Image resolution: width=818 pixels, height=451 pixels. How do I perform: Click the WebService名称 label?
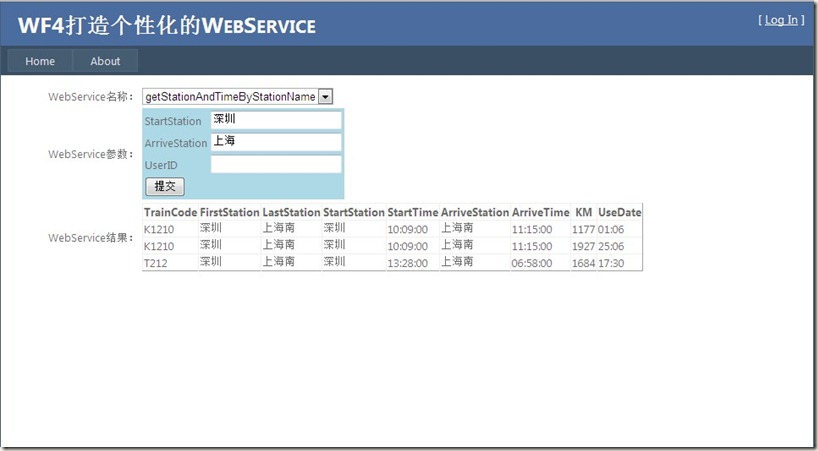[91, 97]
